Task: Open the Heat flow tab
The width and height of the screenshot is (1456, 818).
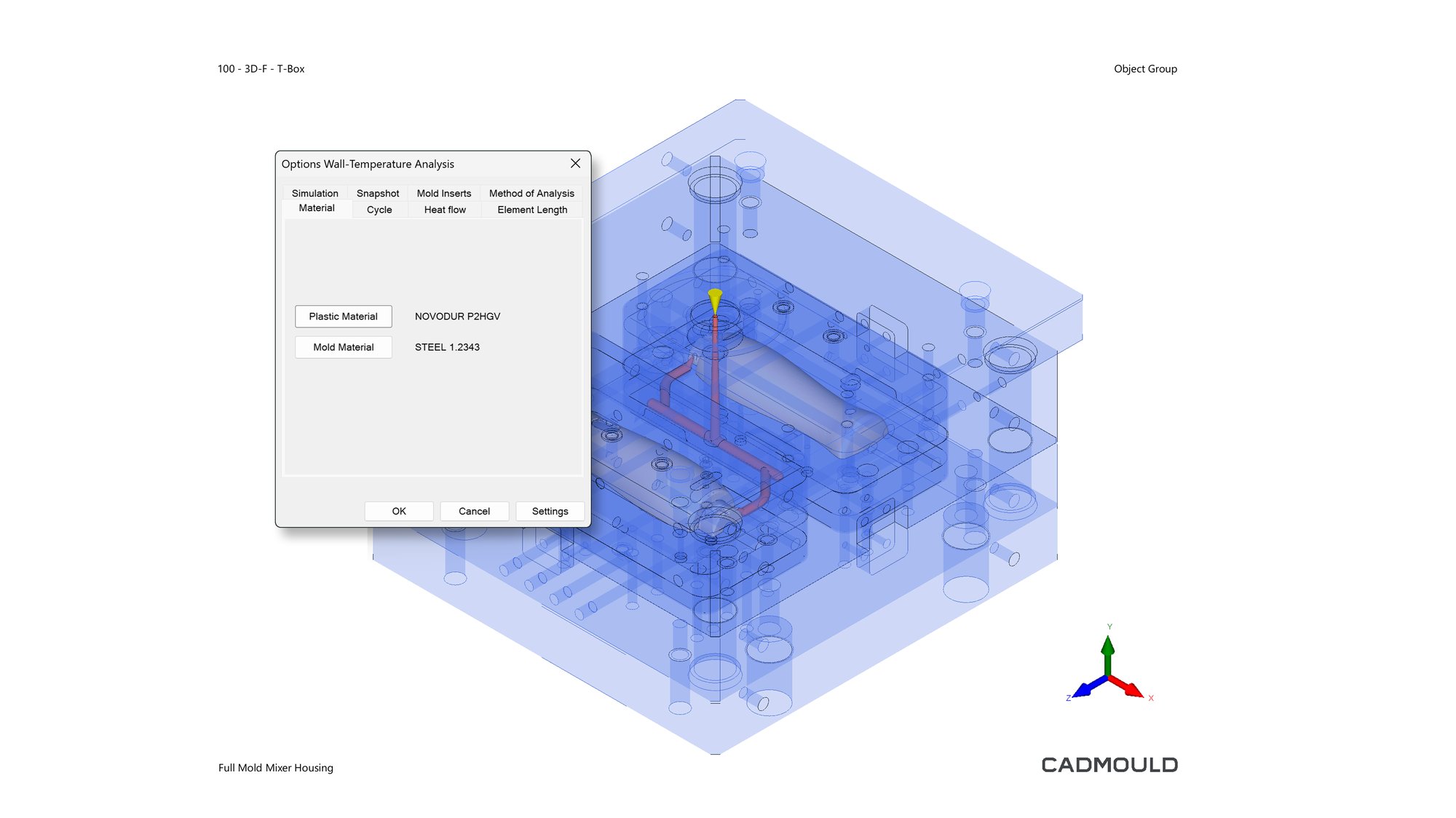Action: 444,210
